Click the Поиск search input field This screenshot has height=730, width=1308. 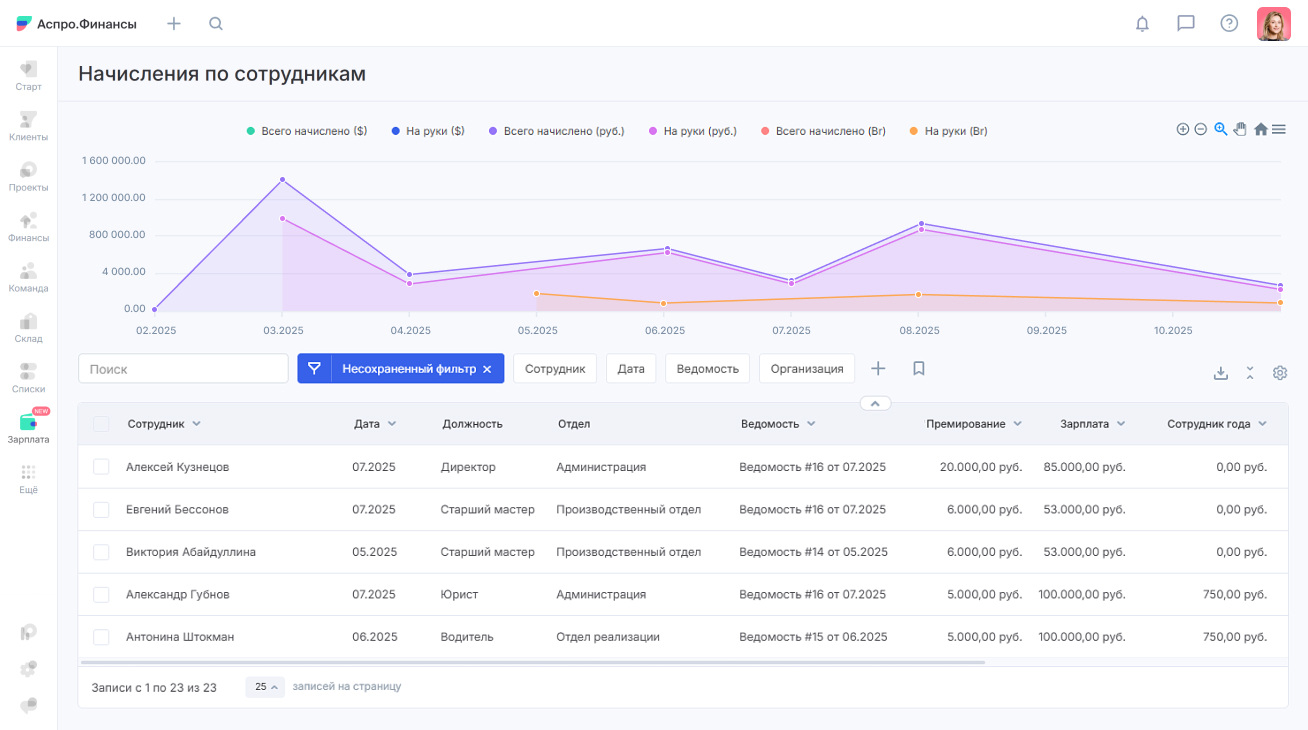[x=183, y=369]
